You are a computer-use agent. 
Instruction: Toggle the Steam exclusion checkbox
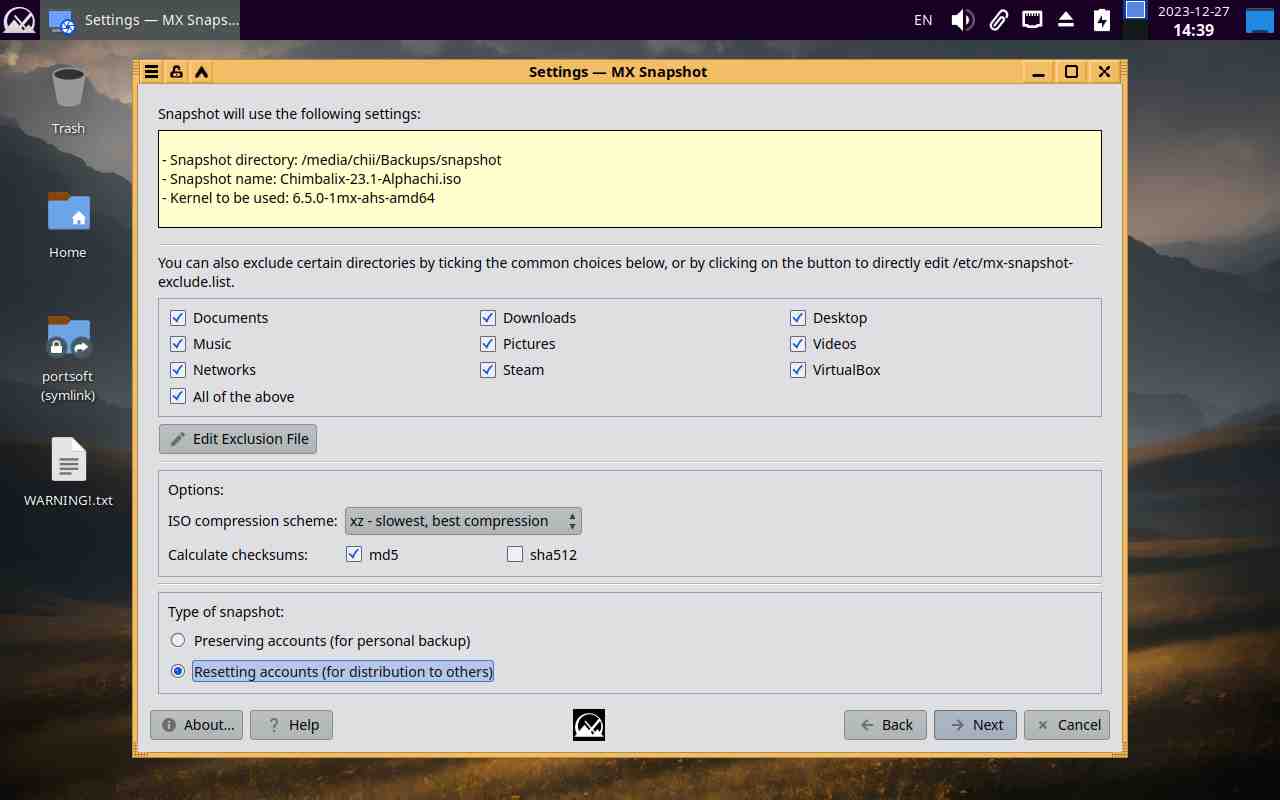488,370
